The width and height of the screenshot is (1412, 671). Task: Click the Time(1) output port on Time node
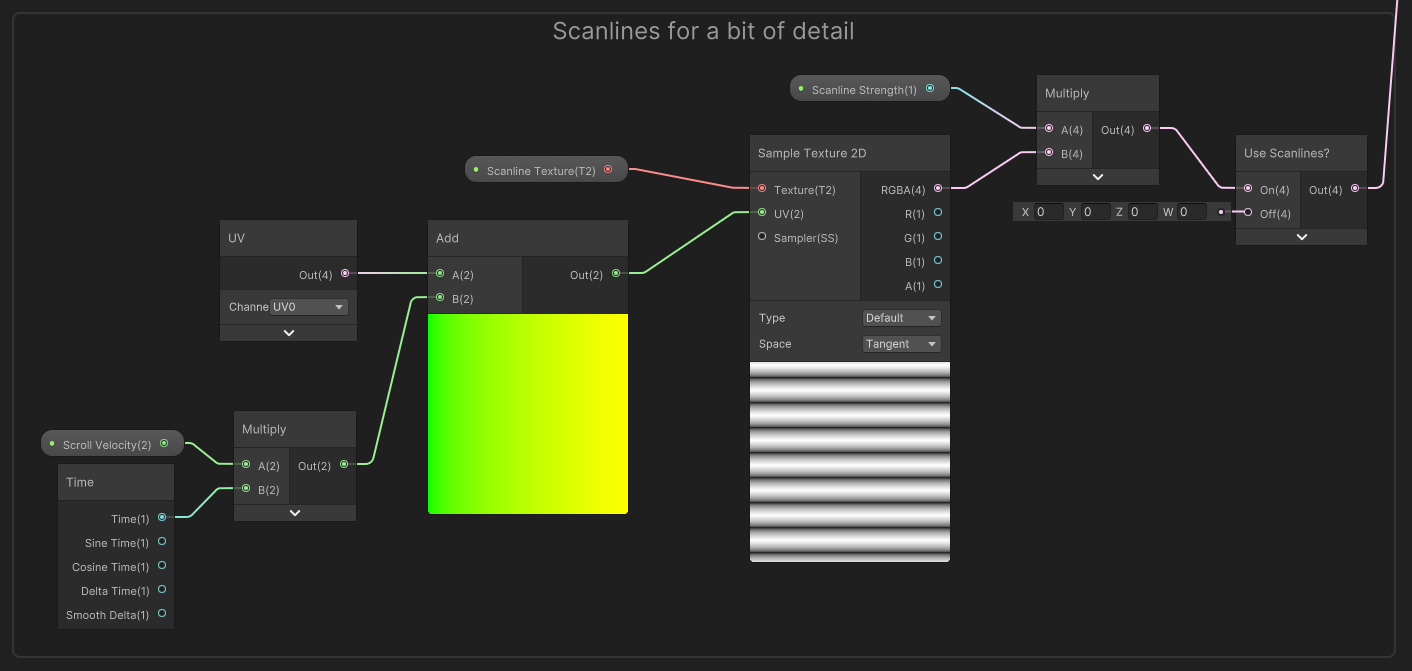pos(162,518)
